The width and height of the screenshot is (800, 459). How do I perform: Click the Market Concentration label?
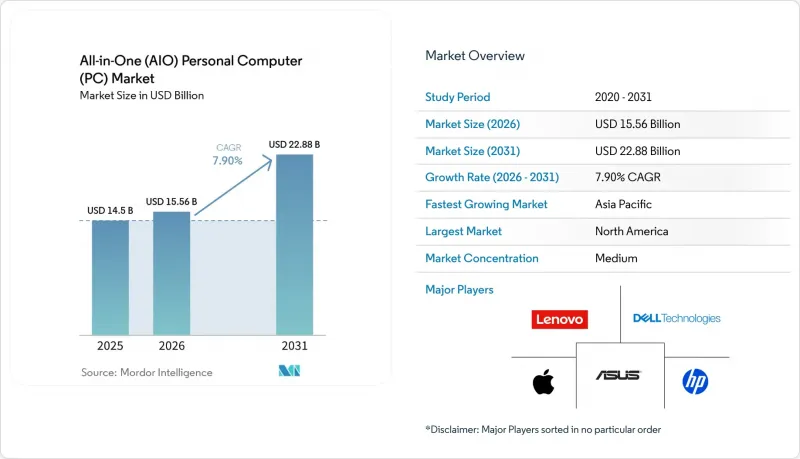(x=482, y=258)
